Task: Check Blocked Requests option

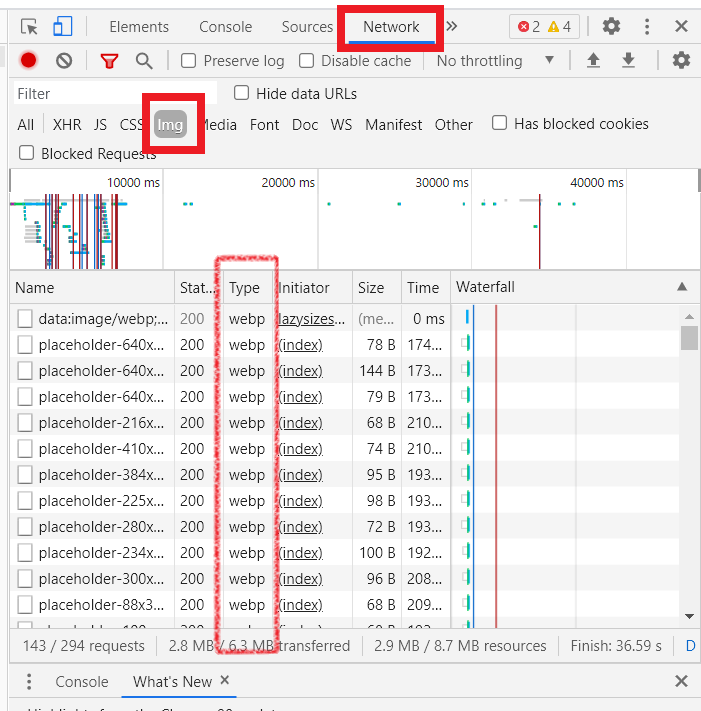Action: pyautogui.click(x=26, y=153)
